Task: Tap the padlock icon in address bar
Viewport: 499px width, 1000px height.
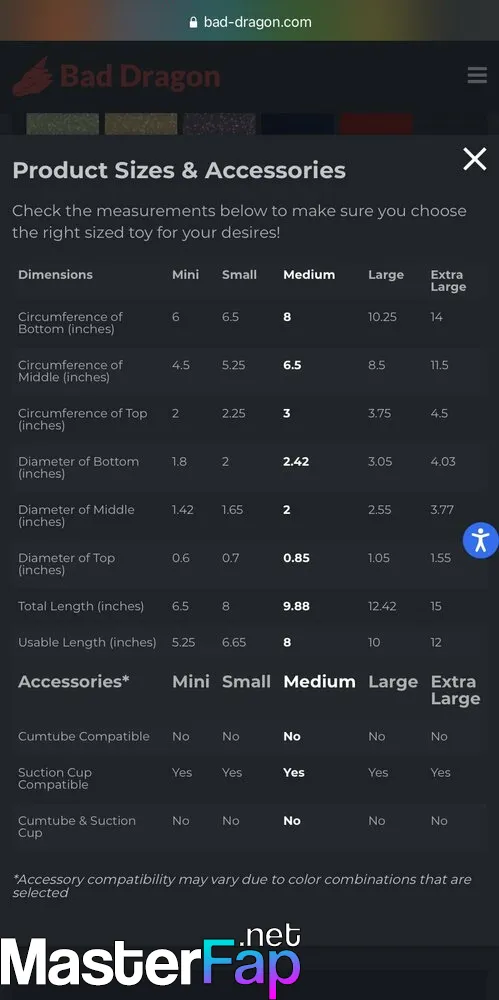Action: [x=193, y=22]
